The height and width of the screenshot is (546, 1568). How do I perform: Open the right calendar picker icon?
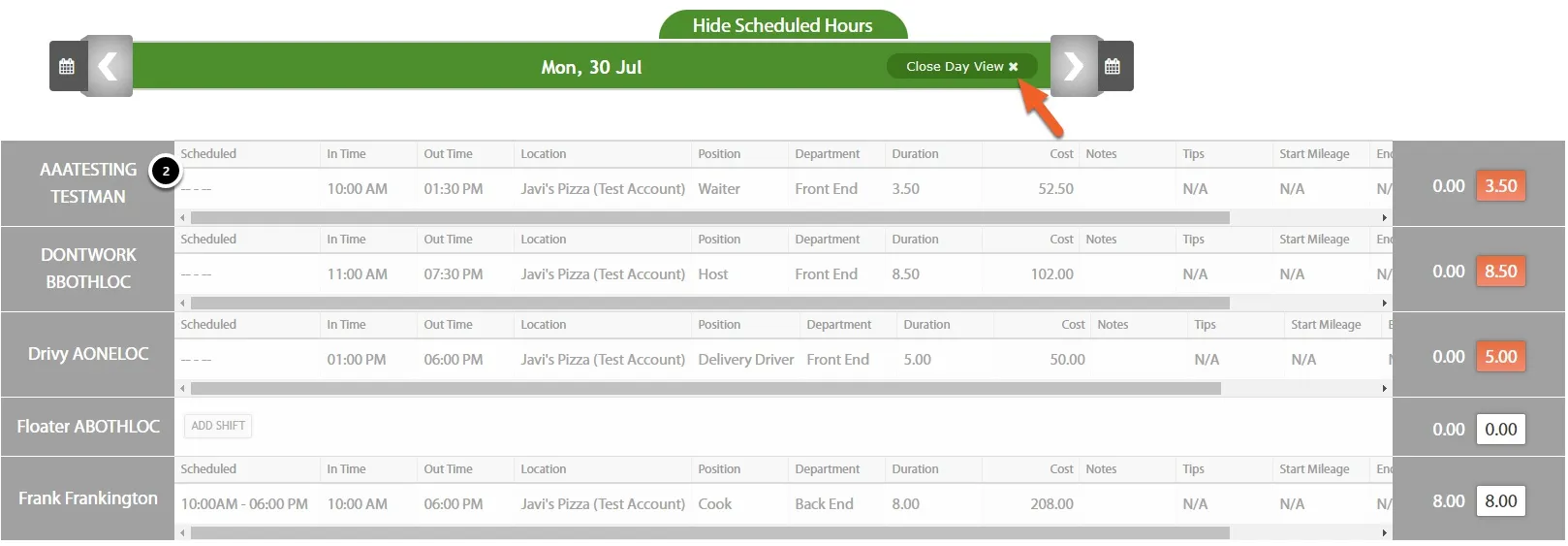tap(1113, 67)
